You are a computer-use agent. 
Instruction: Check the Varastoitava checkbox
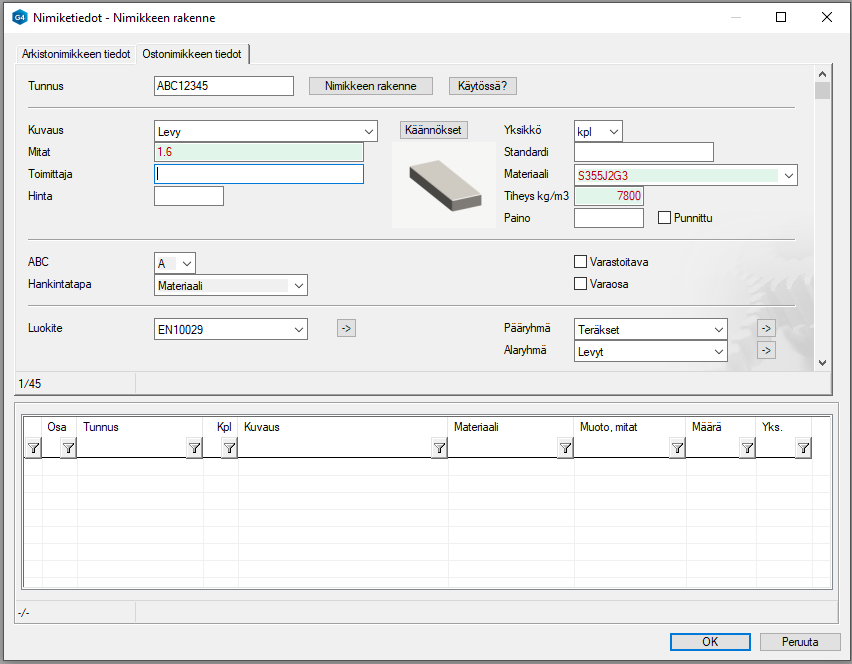[x=581, y=262]
